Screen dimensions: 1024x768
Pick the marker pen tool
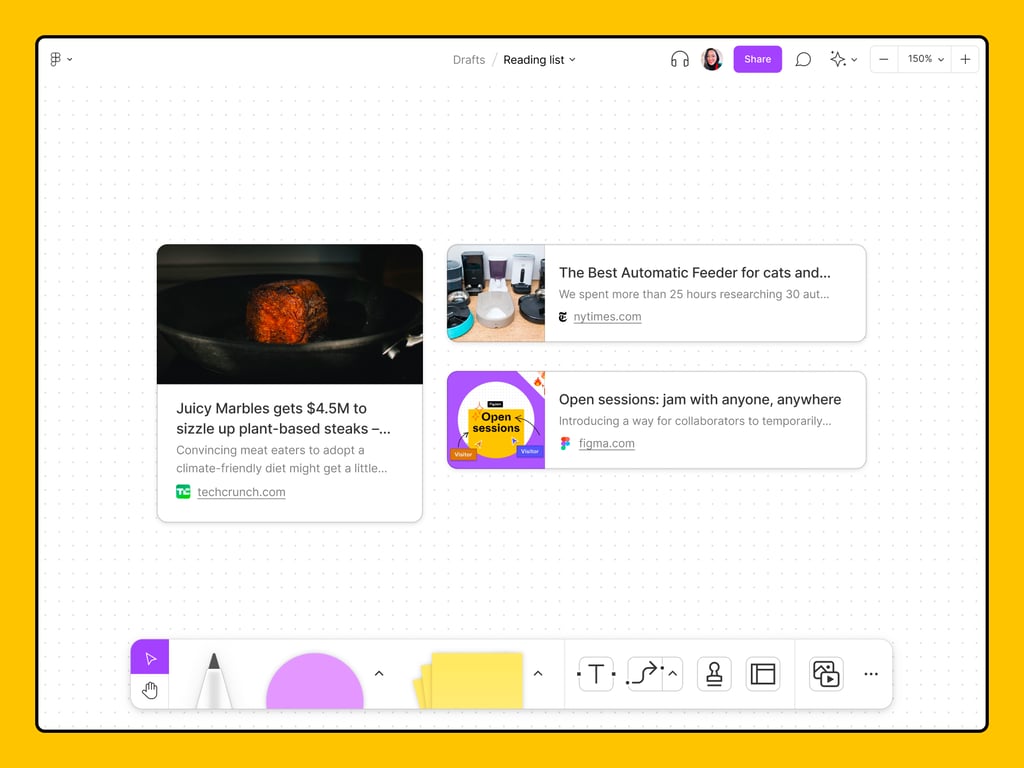click(214, 682)
